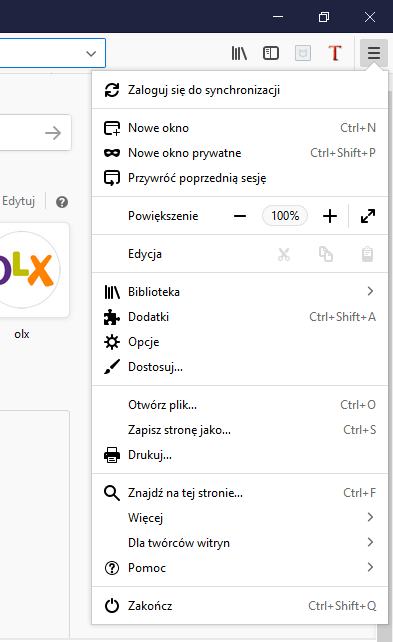Click the Biblioteka books icon
Screen dimensions: 393x642
[112, 292]
